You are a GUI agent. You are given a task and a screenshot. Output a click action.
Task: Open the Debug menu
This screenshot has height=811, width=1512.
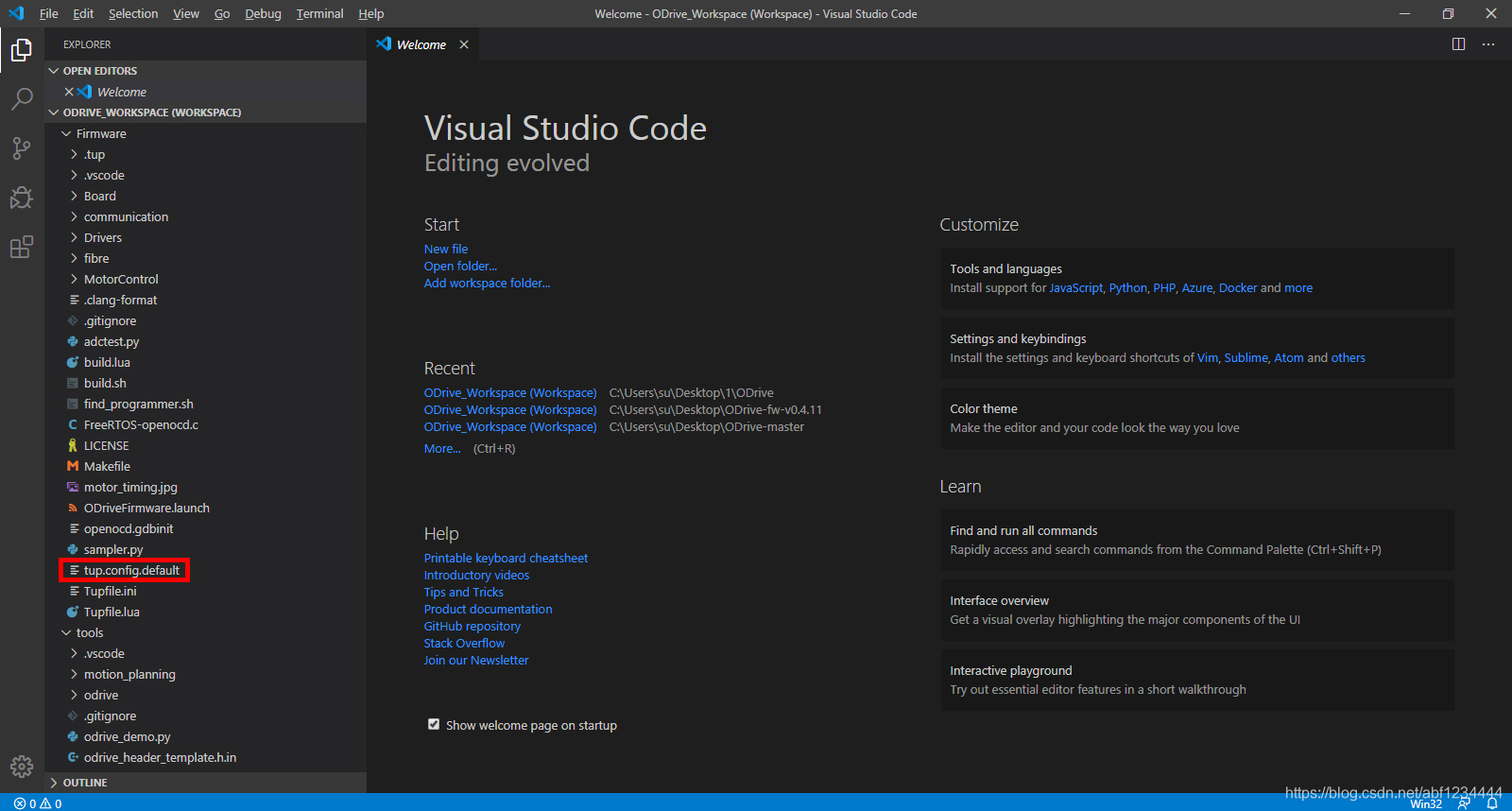click(264, 13)
